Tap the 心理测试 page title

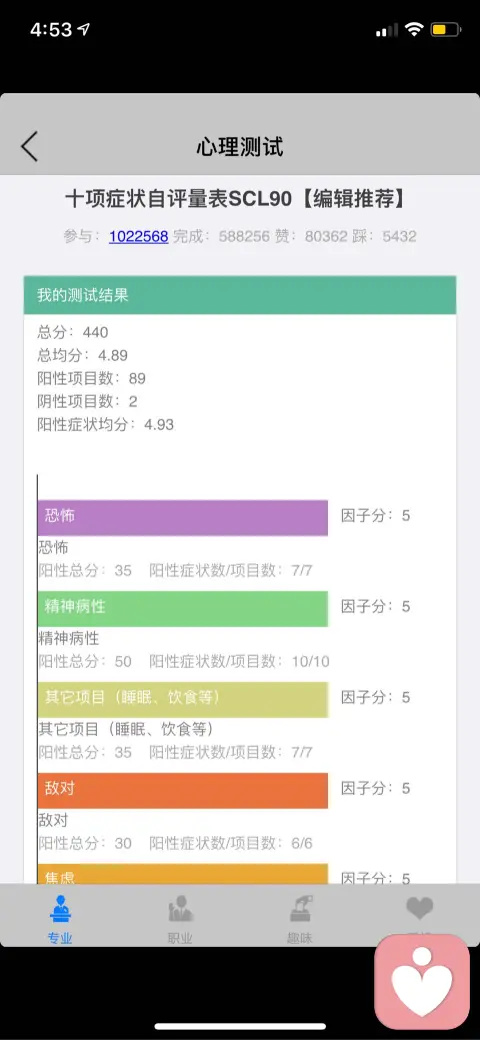coord(239,146)
